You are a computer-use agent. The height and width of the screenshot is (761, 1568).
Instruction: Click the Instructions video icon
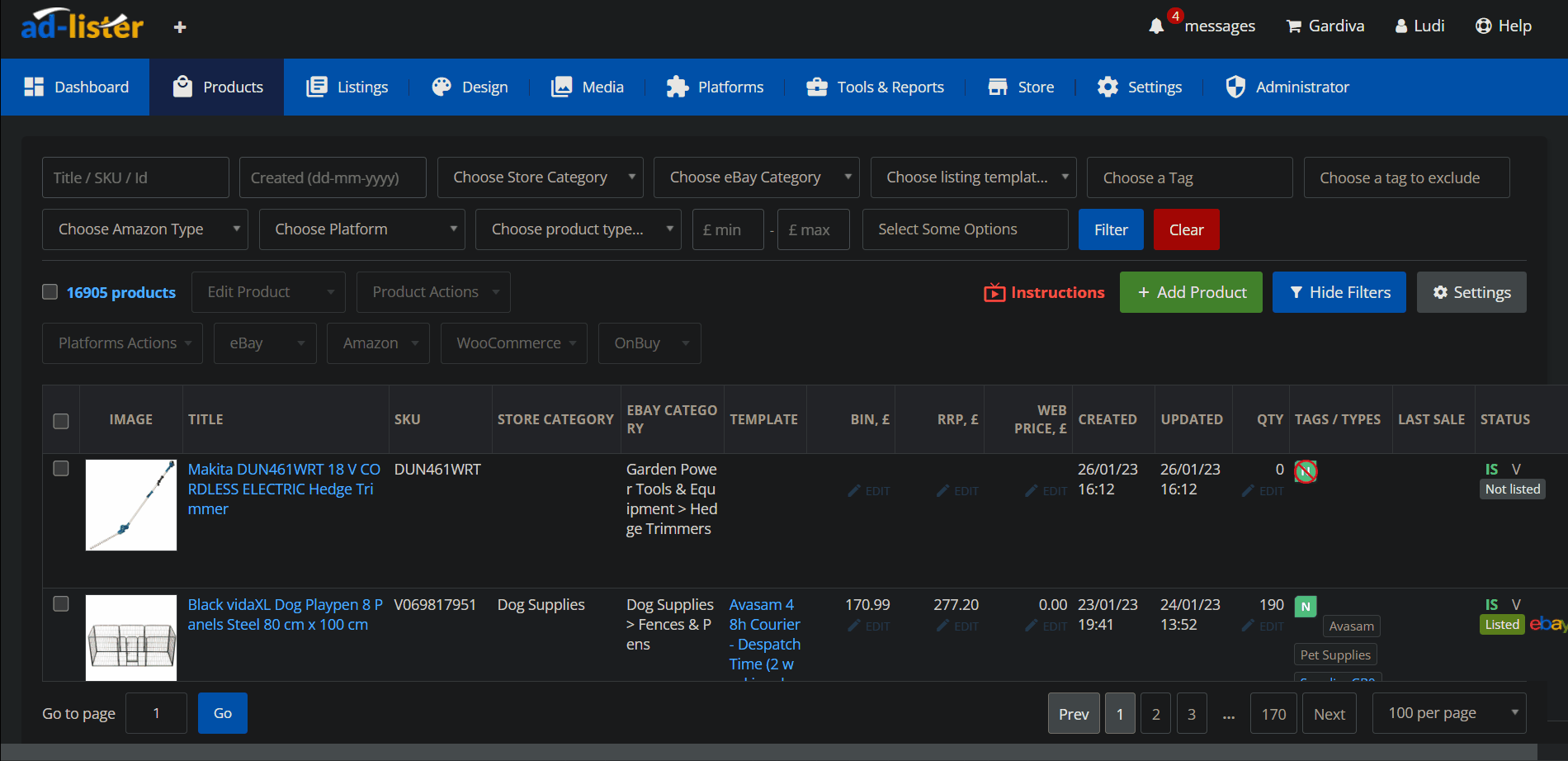(994, 292)
